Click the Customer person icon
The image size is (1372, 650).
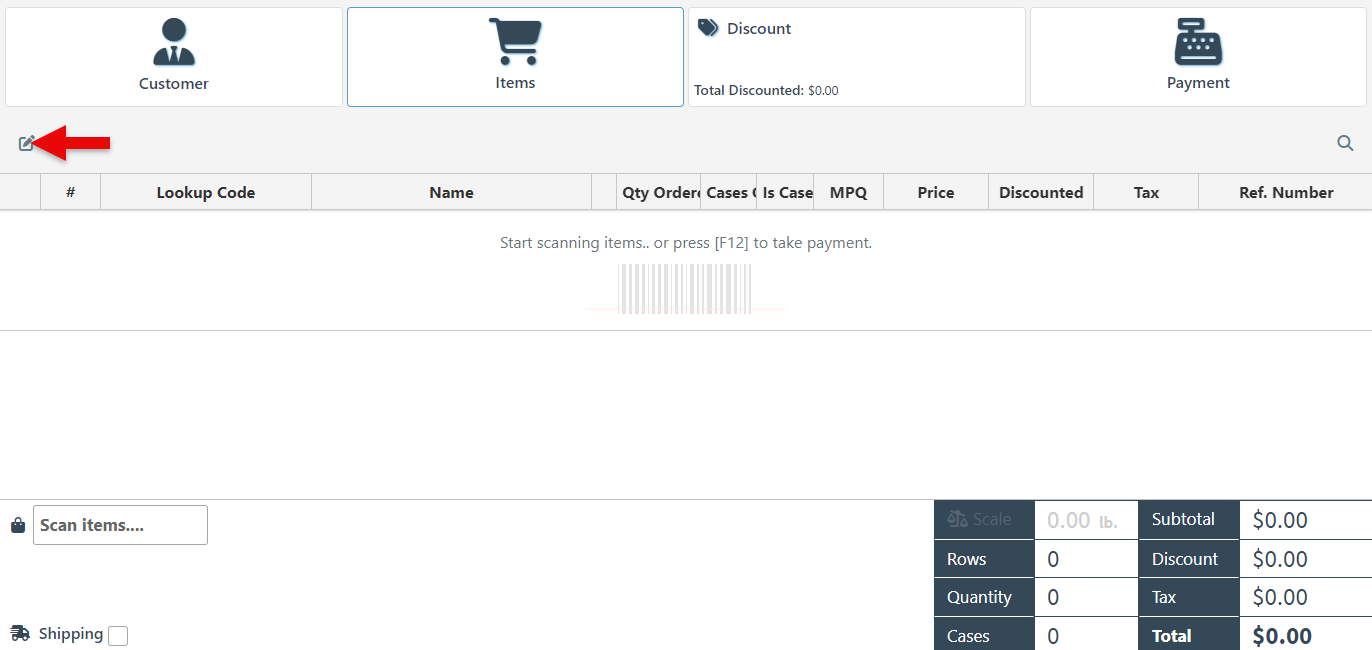pyautogui.click(x=173, y=42)
